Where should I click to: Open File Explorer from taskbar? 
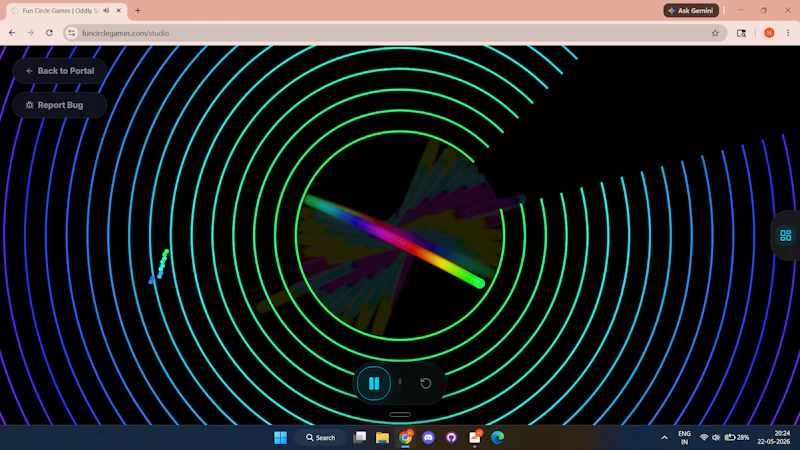382,438
